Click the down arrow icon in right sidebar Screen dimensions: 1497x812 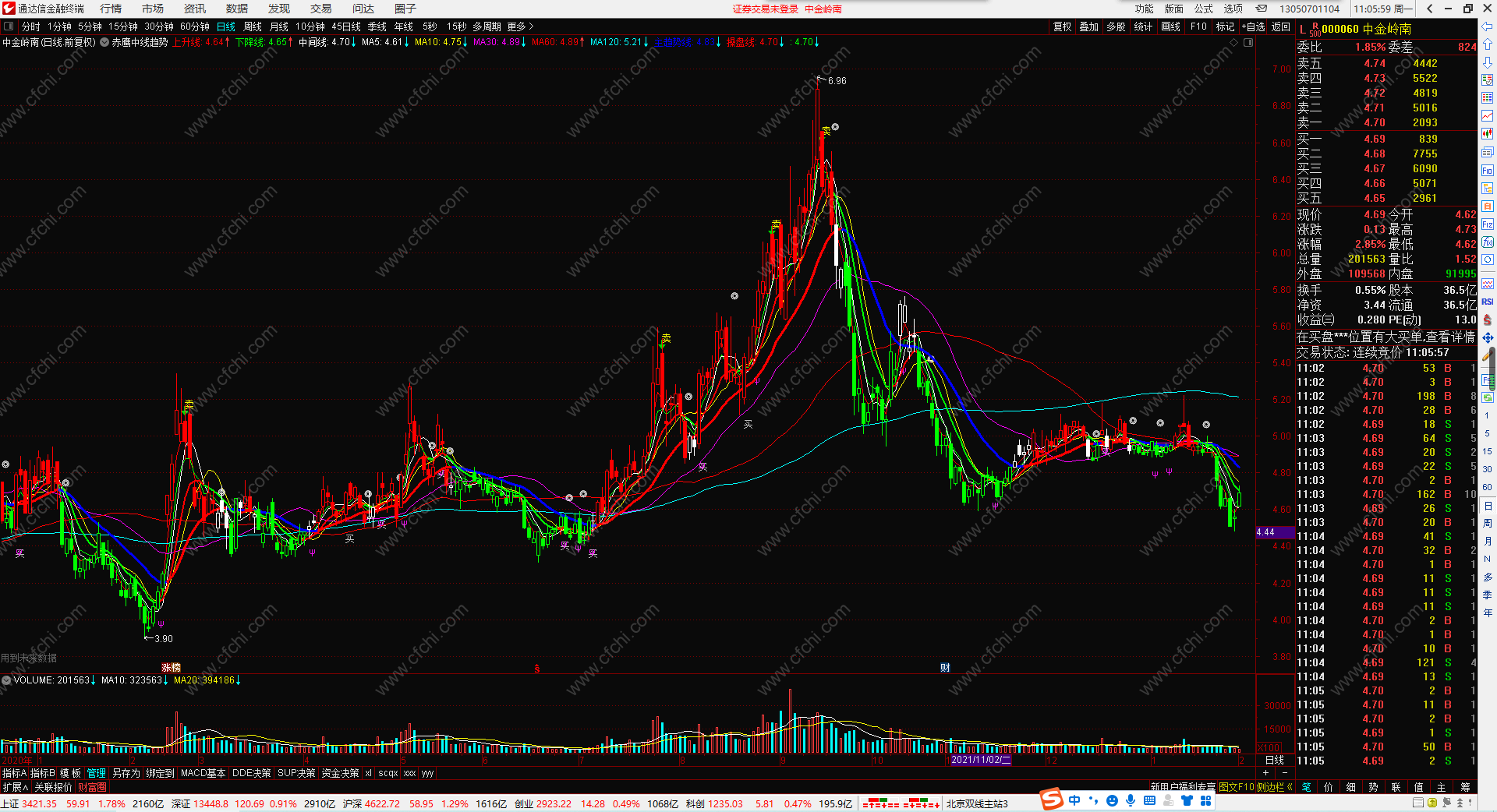tap(1487, 62)
